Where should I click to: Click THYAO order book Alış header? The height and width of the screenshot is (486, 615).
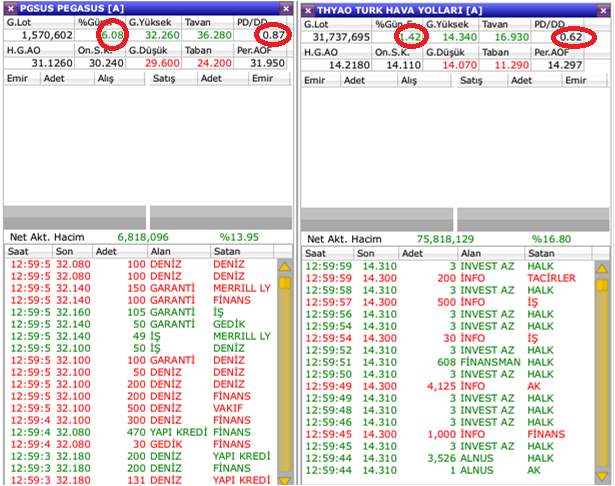pos(425,80)
